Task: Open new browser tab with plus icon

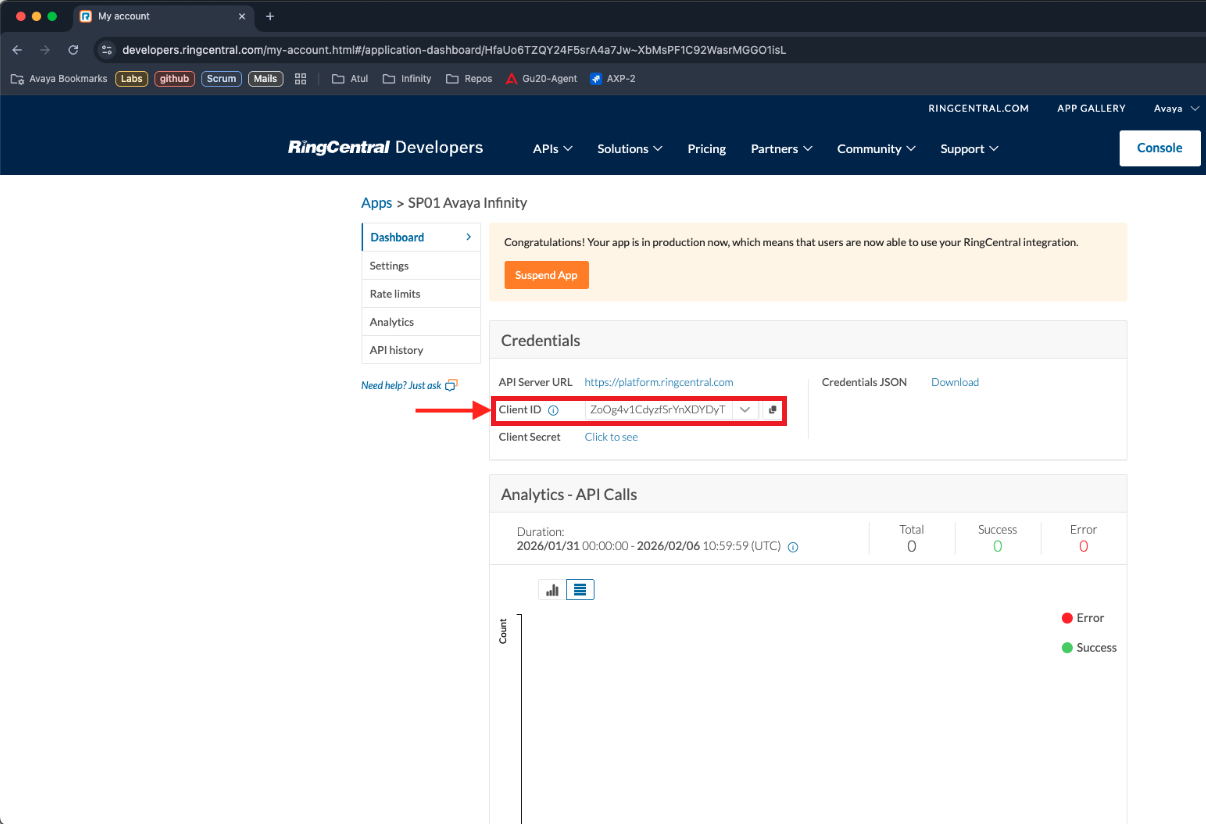Action: pos(270,16)
